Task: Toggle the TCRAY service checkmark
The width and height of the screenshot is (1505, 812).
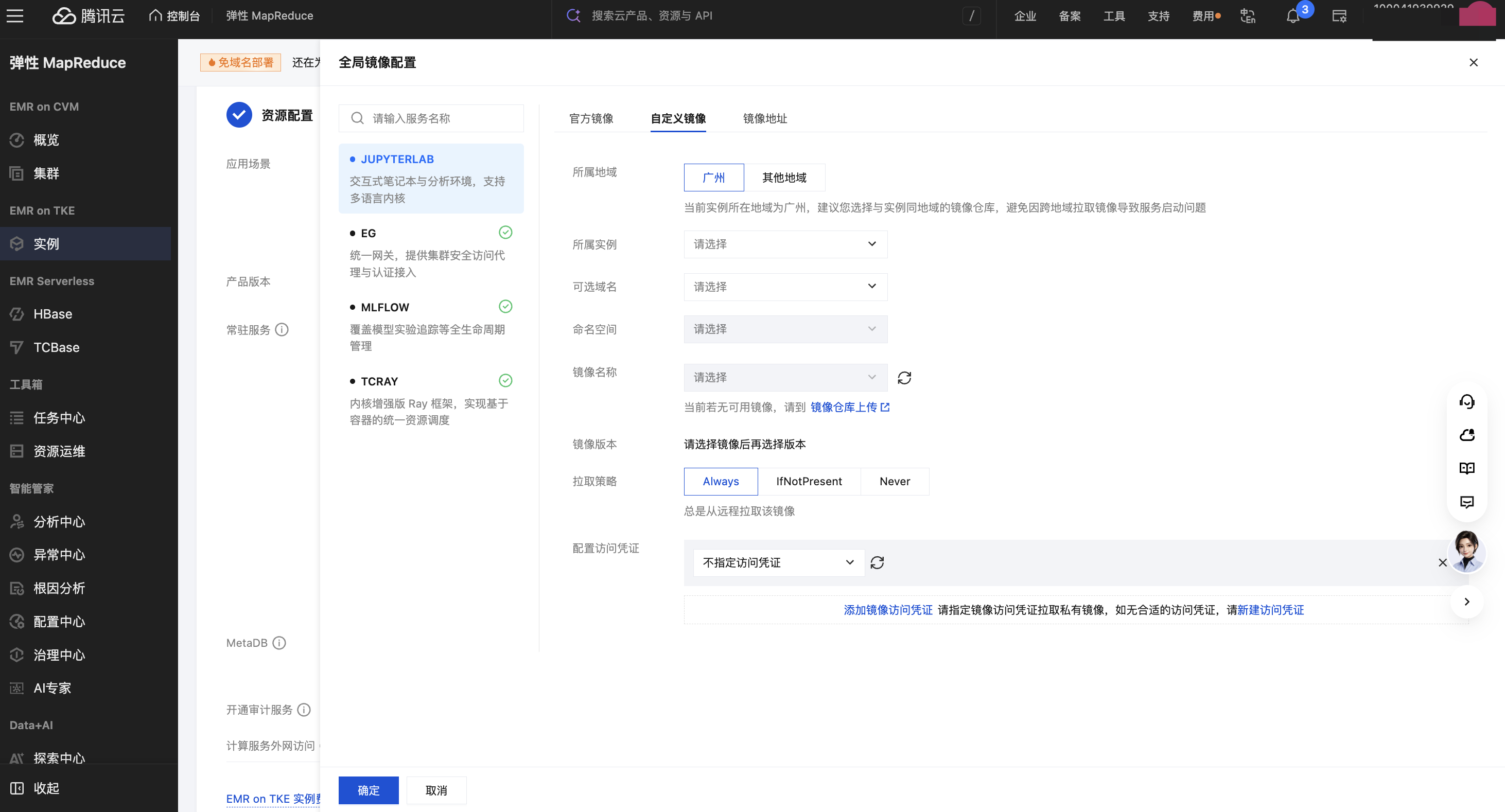Action: coord(505,381)
